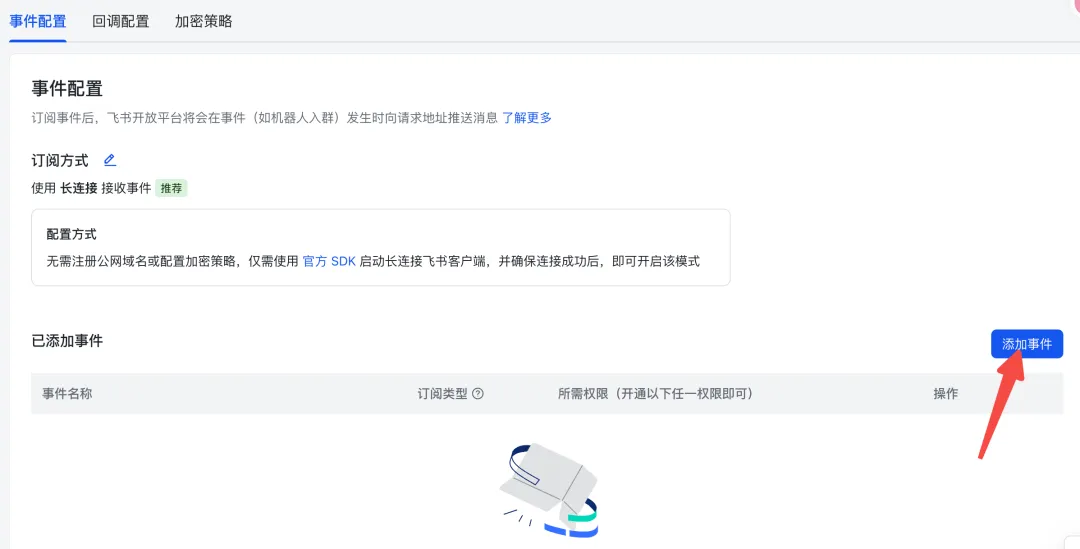The image size is (1080, 549).
Task: Click the 已添加事件 section heading
Action: (68, 340)
